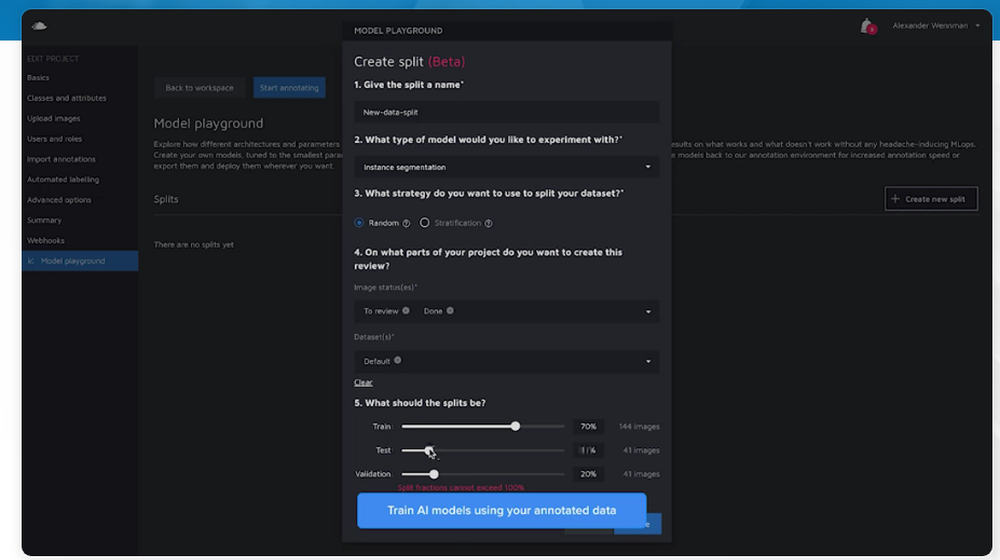Screen dimensions: 1000x560
Task: Click the split name input field
Action: (x=506, y=112)
